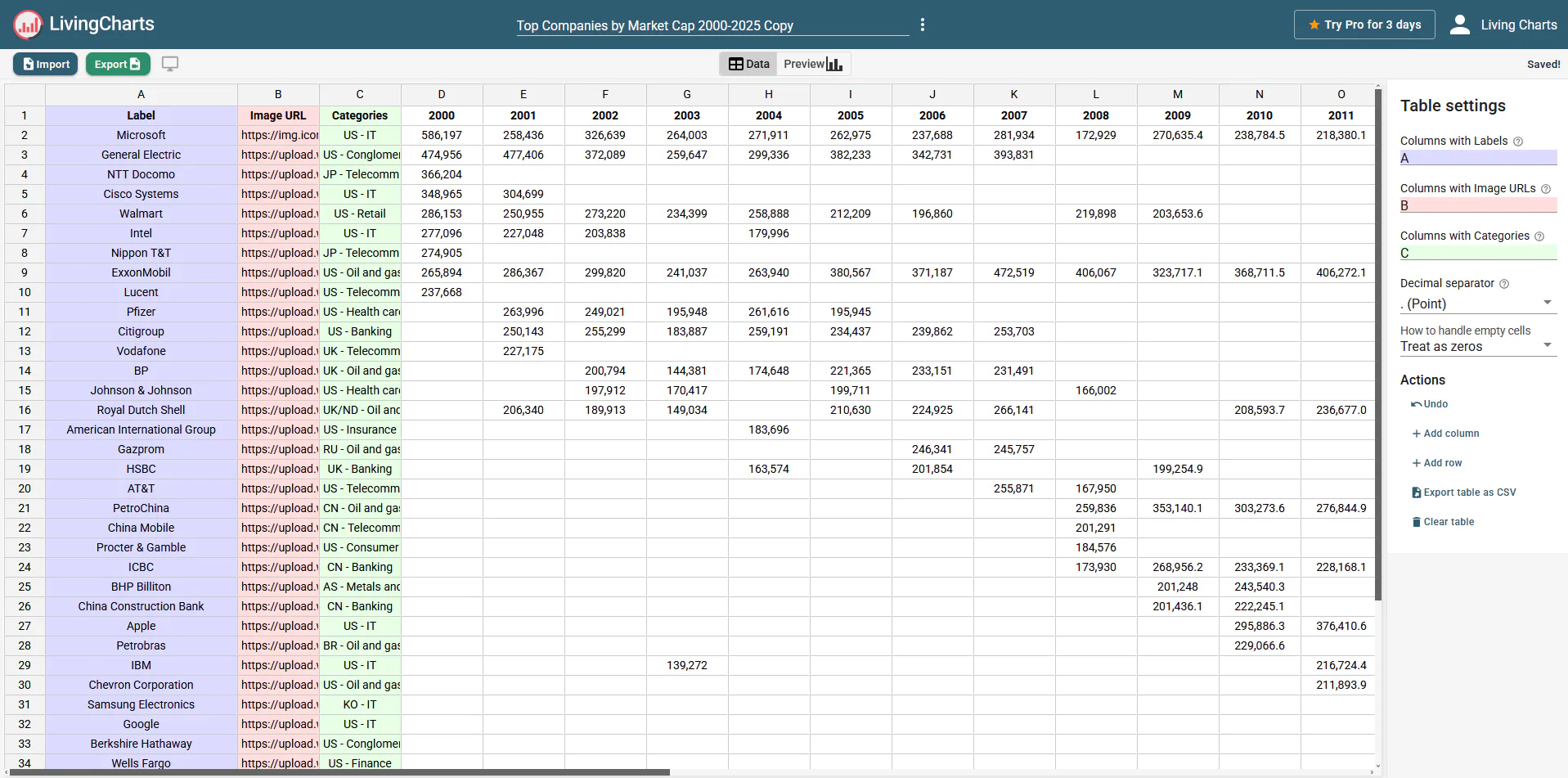1568x778 pixels.
Task: Clear the table
Action: point(1443,522)
